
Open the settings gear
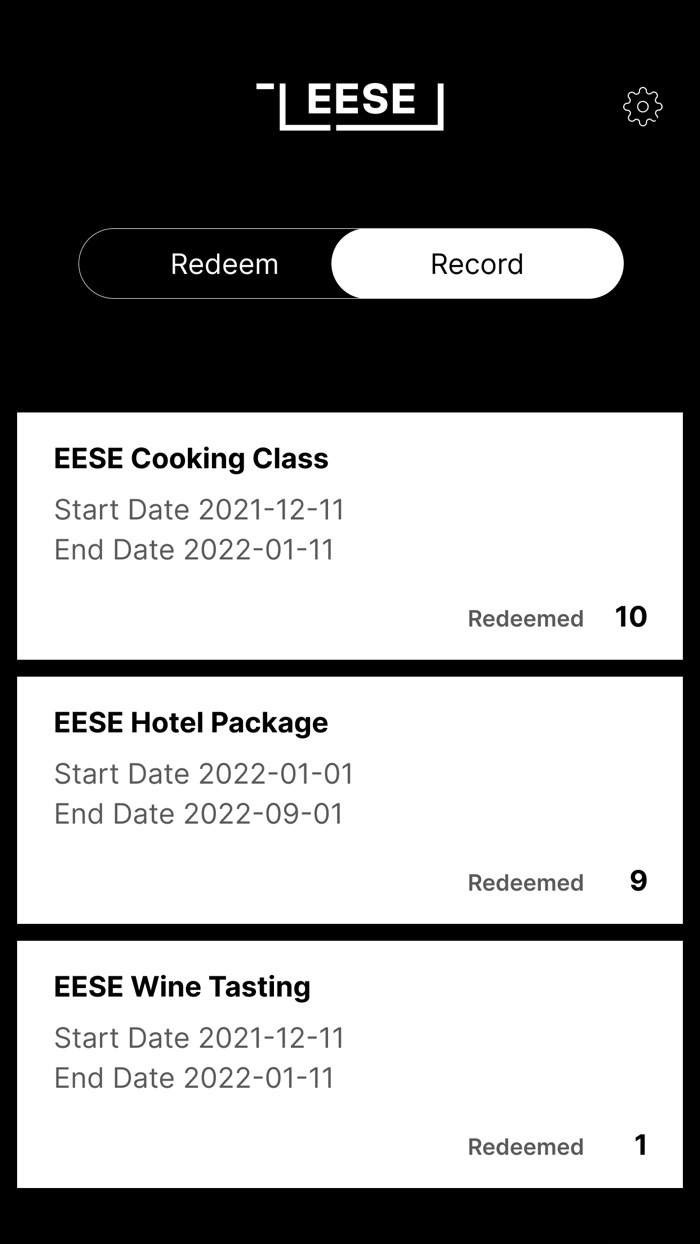click(x=643, y=106)
